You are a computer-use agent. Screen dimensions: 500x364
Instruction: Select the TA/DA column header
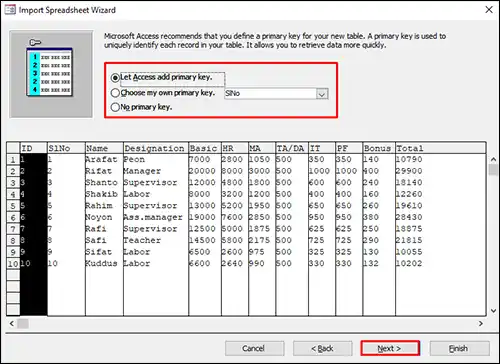292,148
